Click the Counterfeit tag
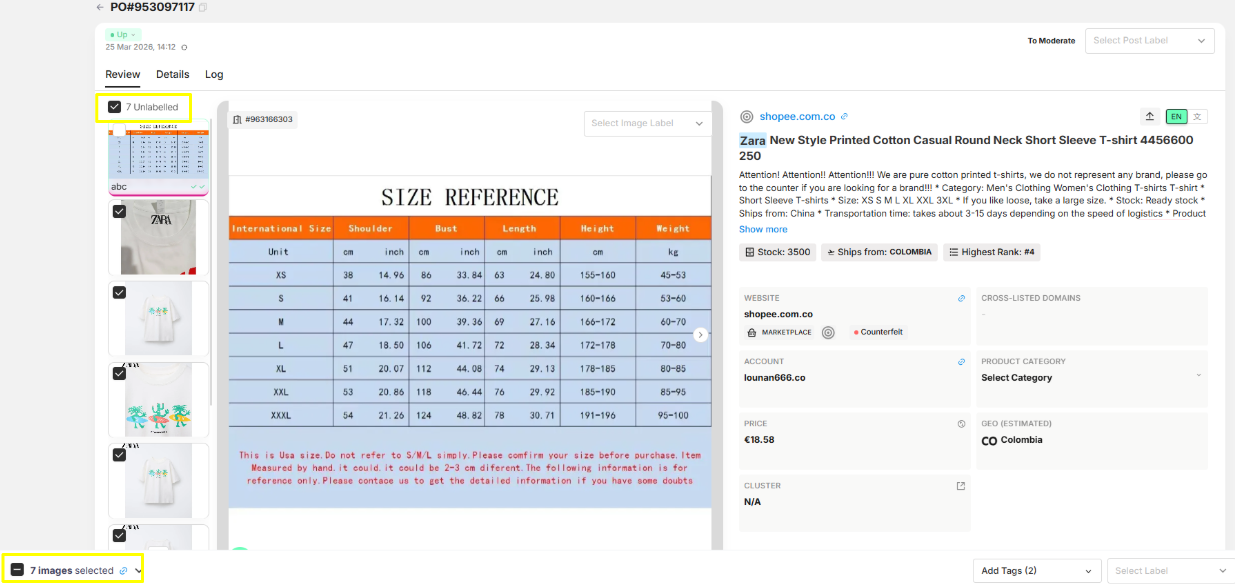Image resolution: width=1235 pixels, height=584 pixels. pyautogui.click(x=879, y=332)
